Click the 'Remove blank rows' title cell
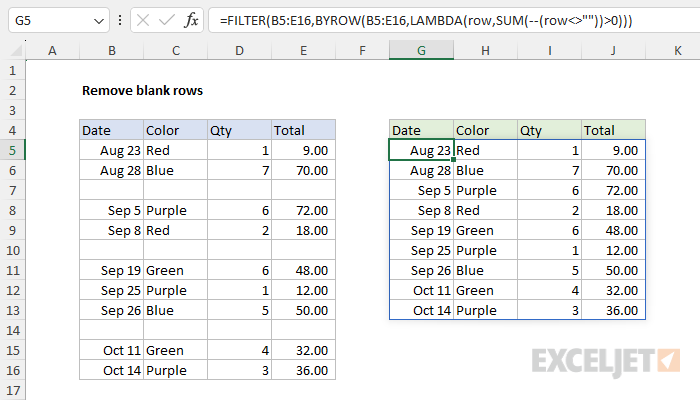Image resolution: width=700 pixels, height=400 pixels. [x=142, y=91]
